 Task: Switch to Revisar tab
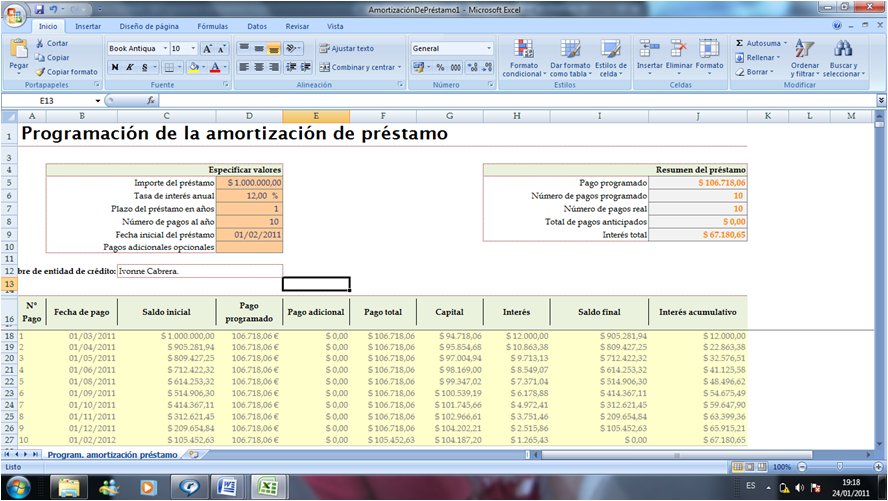(x=297, y=26)
